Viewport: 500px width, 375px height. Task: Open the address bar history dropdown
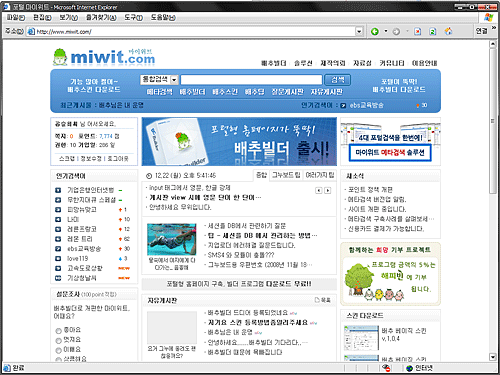click(x=359, y=31)
